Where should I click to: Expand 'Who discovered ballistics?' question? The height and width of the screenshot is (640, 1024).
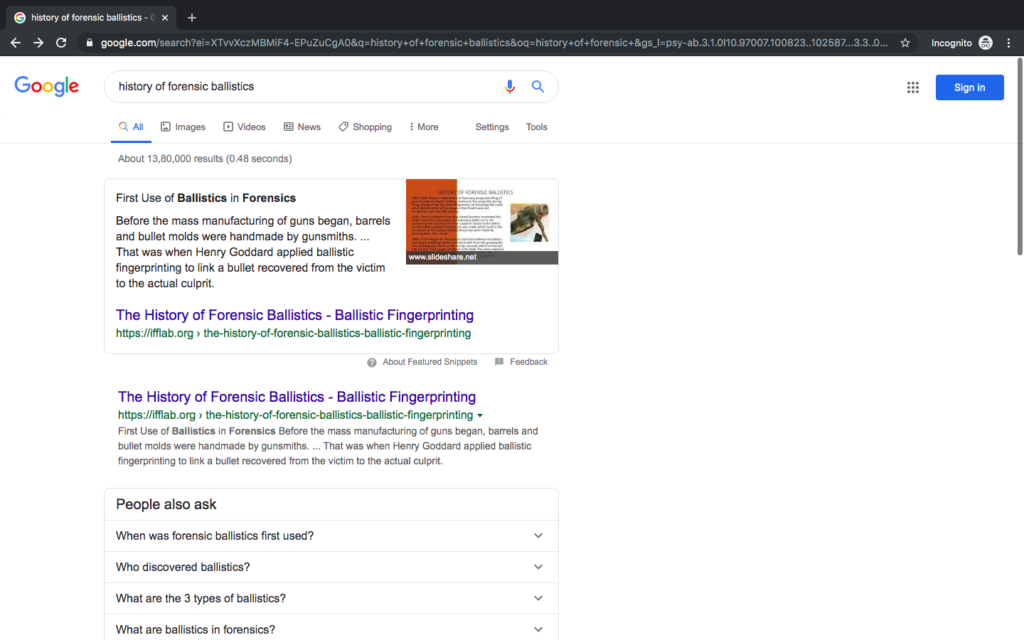331,567
